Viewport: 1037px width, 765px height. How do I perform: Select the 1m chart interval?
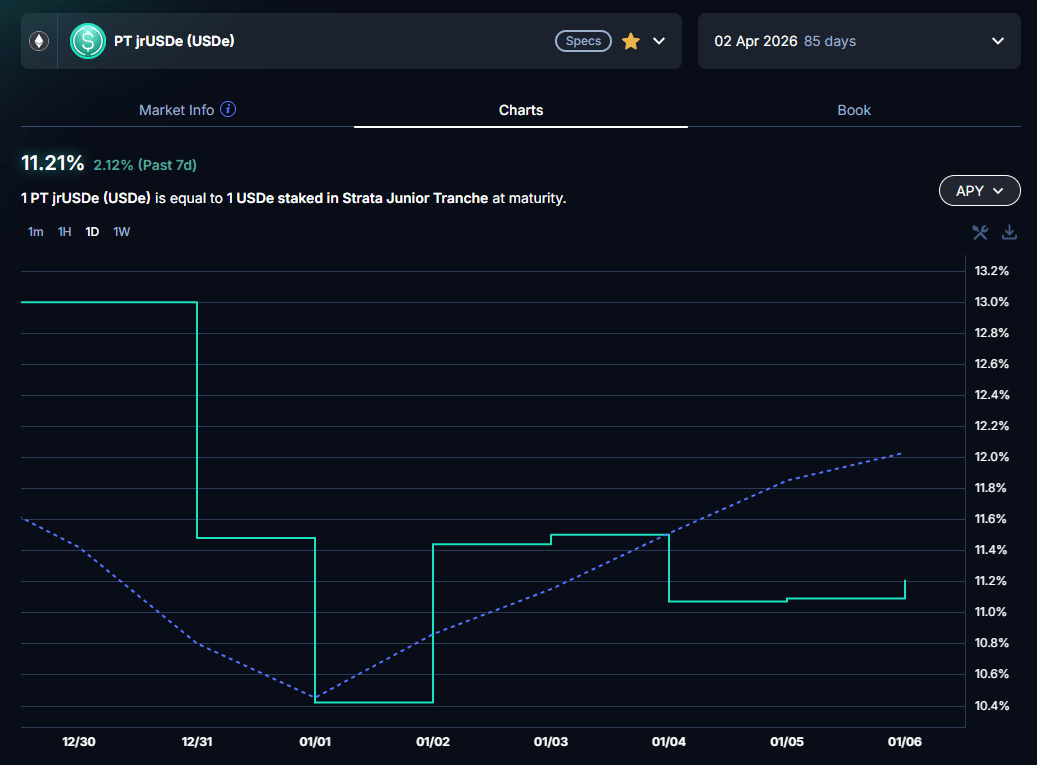36,232
